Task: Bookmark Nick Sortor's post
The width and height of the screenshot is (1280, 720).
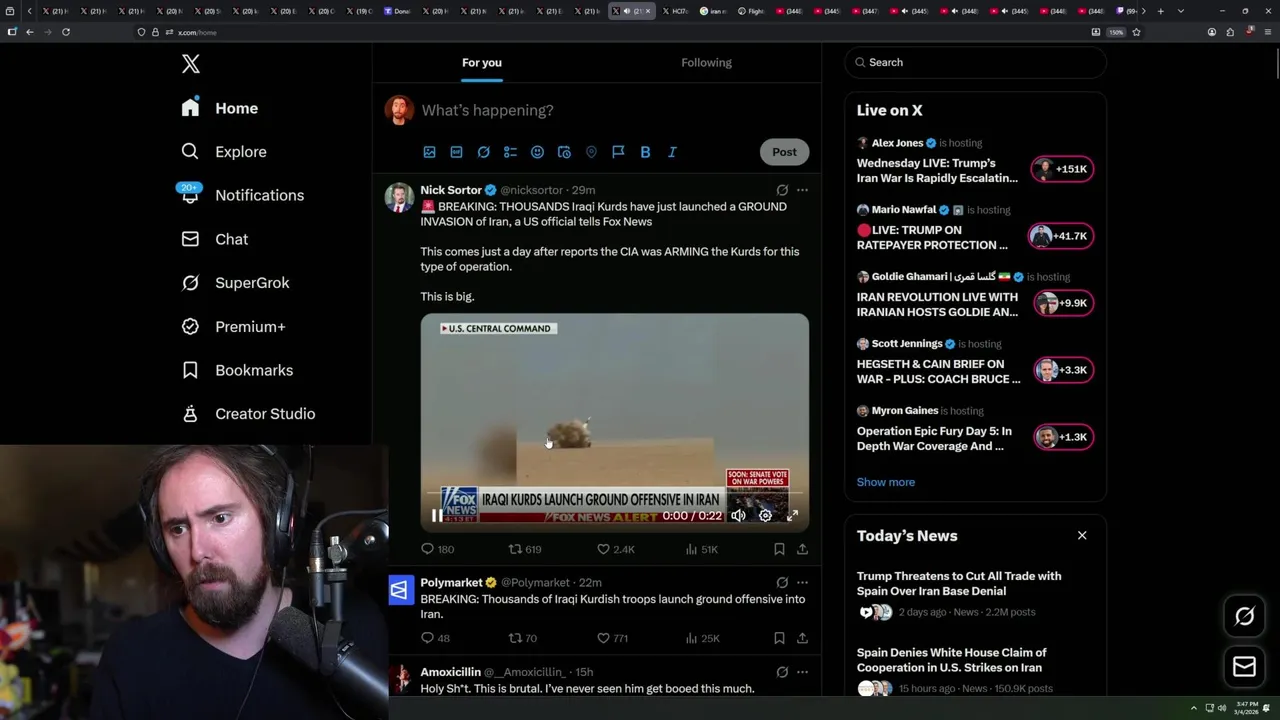Action: tap(779, 549)
